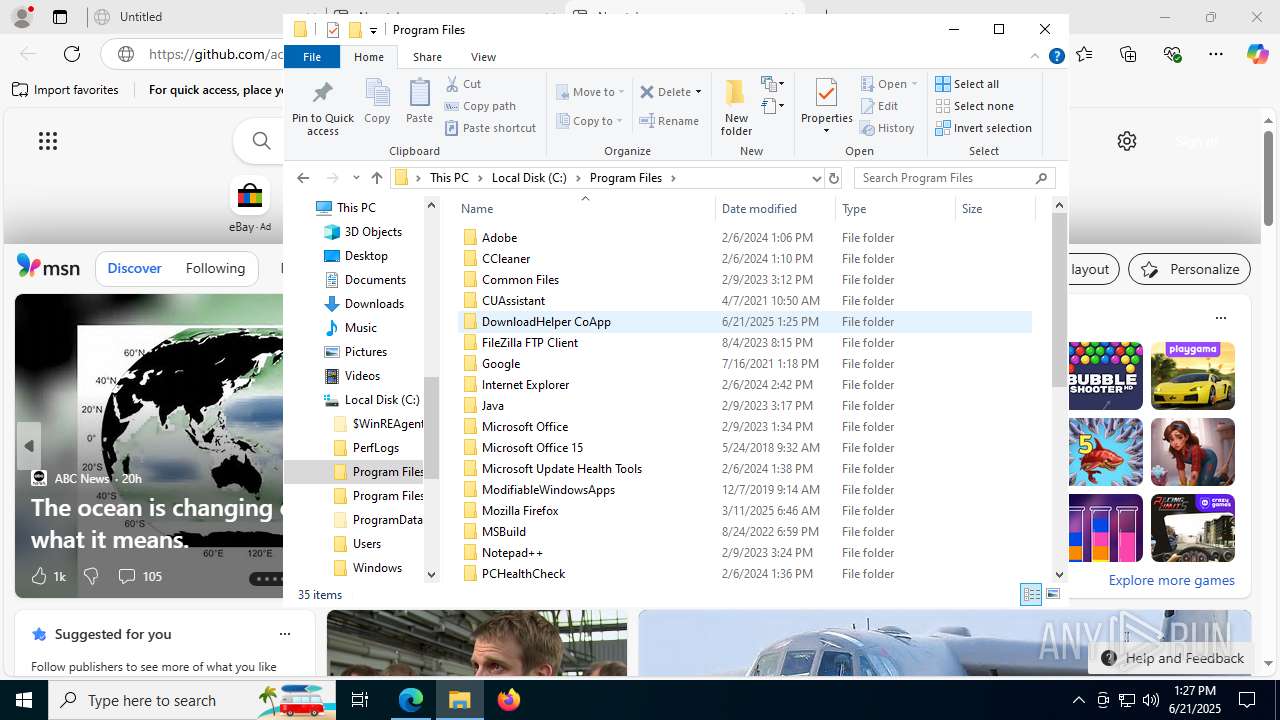Viewport: 1280px width, 720px height.
Task: Click the Windows Start button
Action: (24, 700)
